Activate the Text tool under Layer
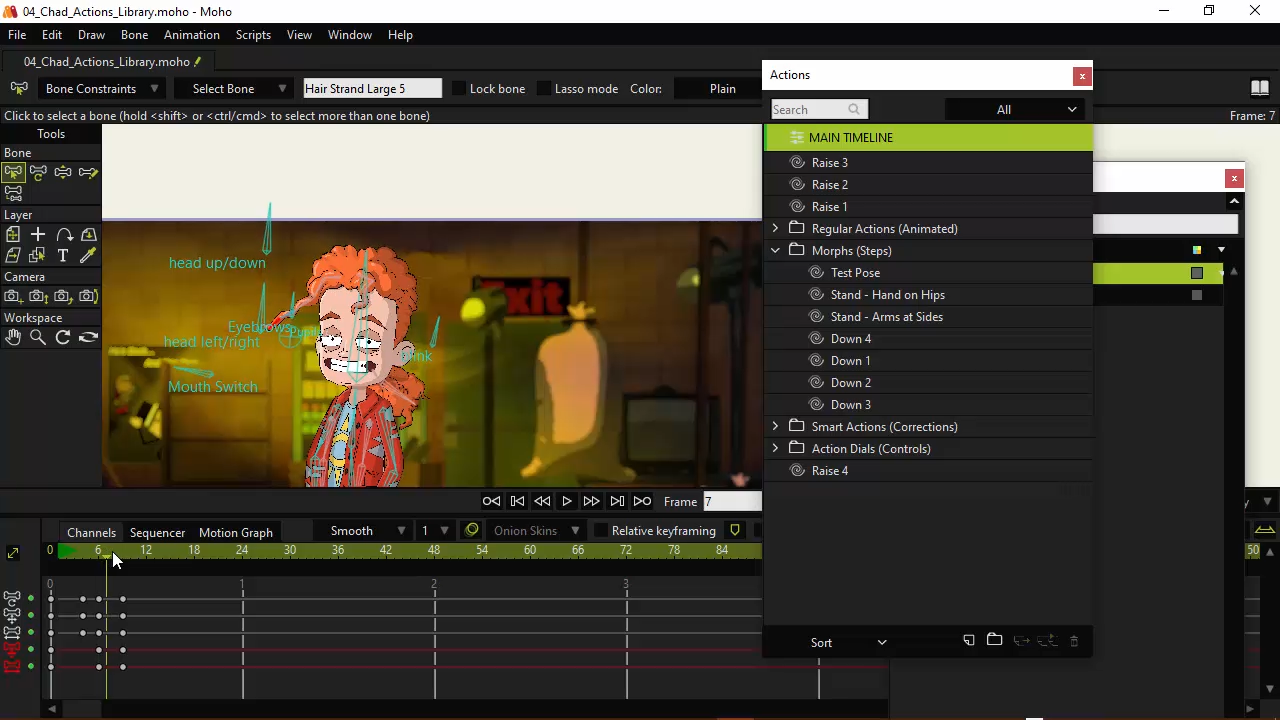The image size is (1280, 720). [x=63, y=255]
